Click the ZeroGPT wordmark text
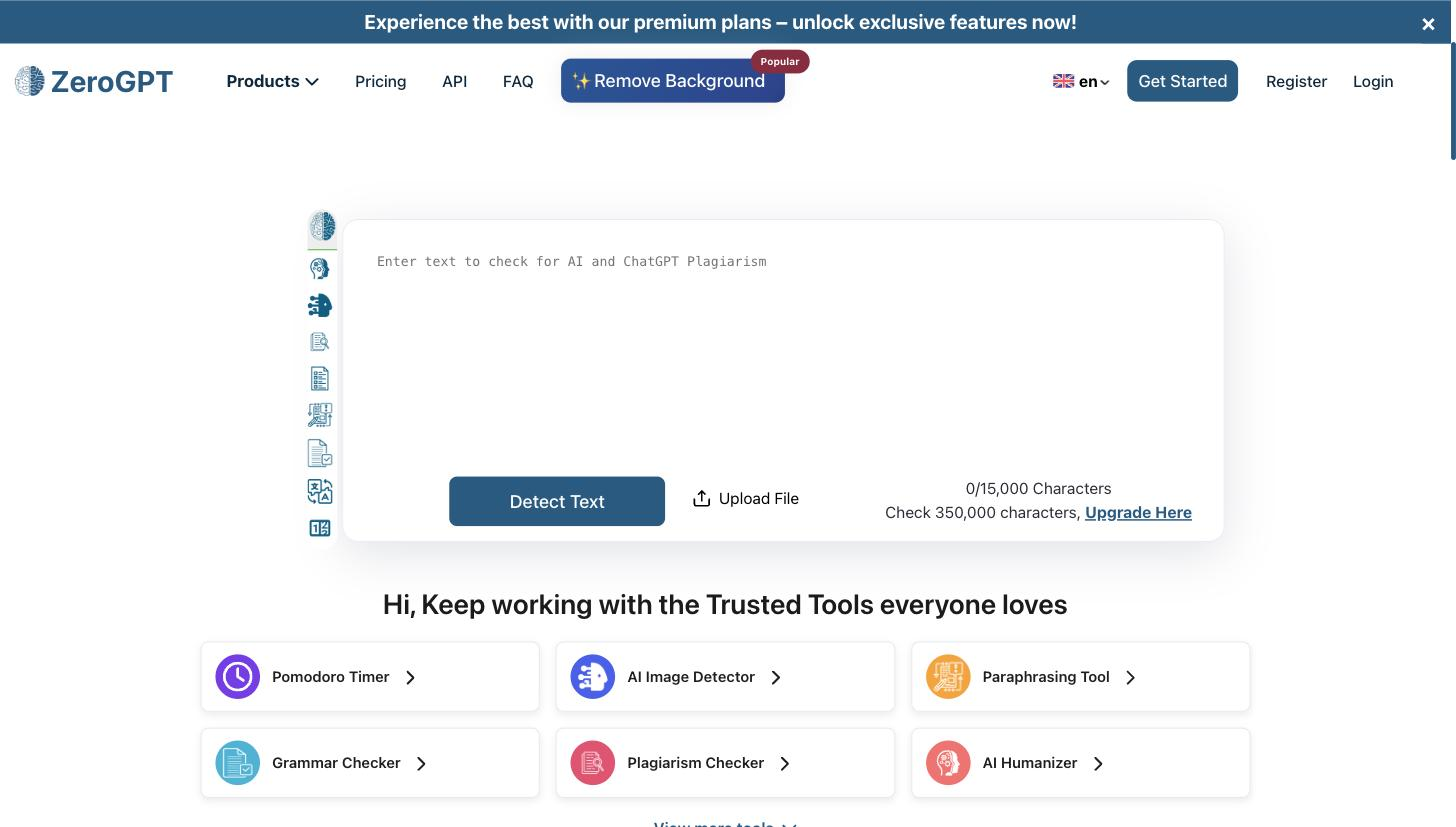The width and height of the screenshot is (1456, 827). (112, 81)
